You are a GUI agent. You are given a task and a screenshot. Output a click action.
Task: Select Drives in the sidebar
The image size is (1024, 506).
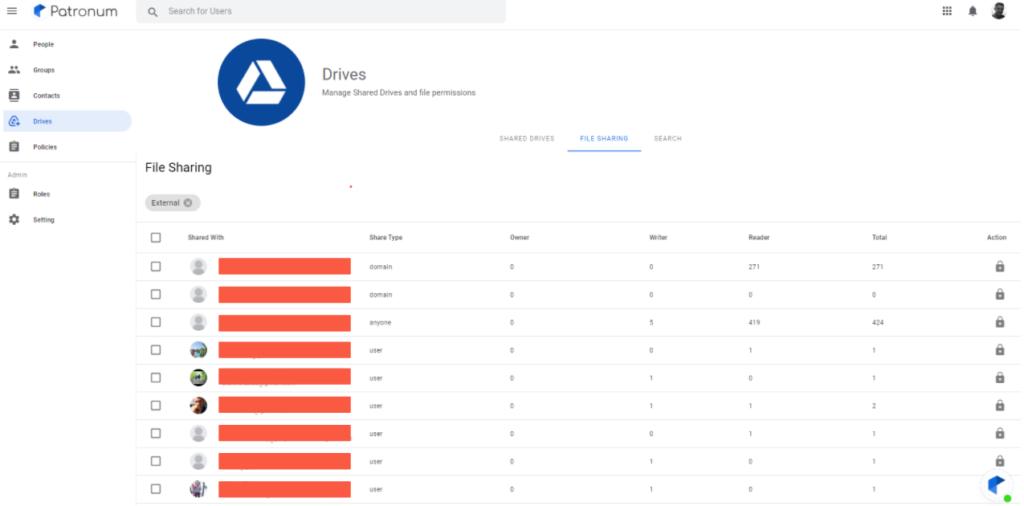[67, 121]
